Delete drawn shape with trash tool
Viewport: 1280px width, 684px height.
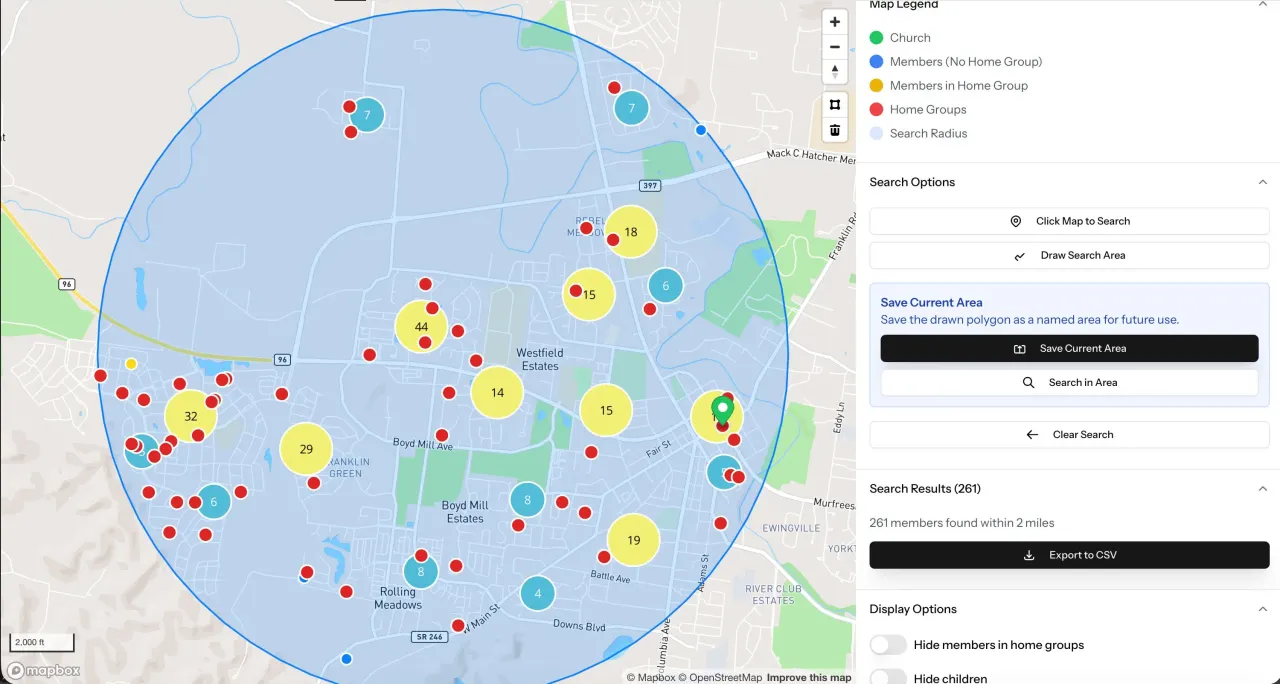point(835,130)
